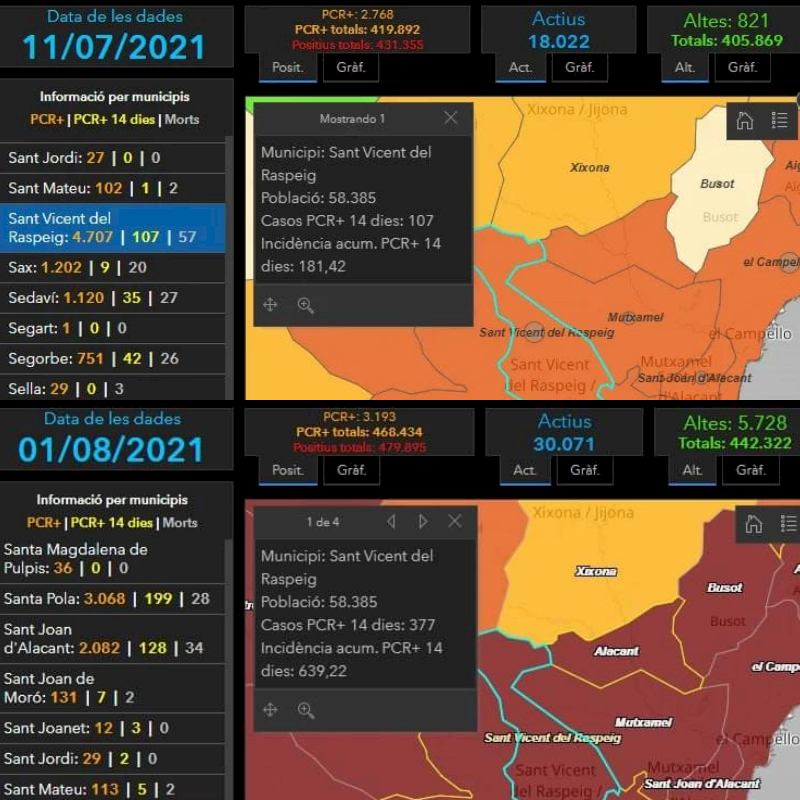Click the highlighted Sant Vicent del Raspeig row
800x800 pixels.
112,228
